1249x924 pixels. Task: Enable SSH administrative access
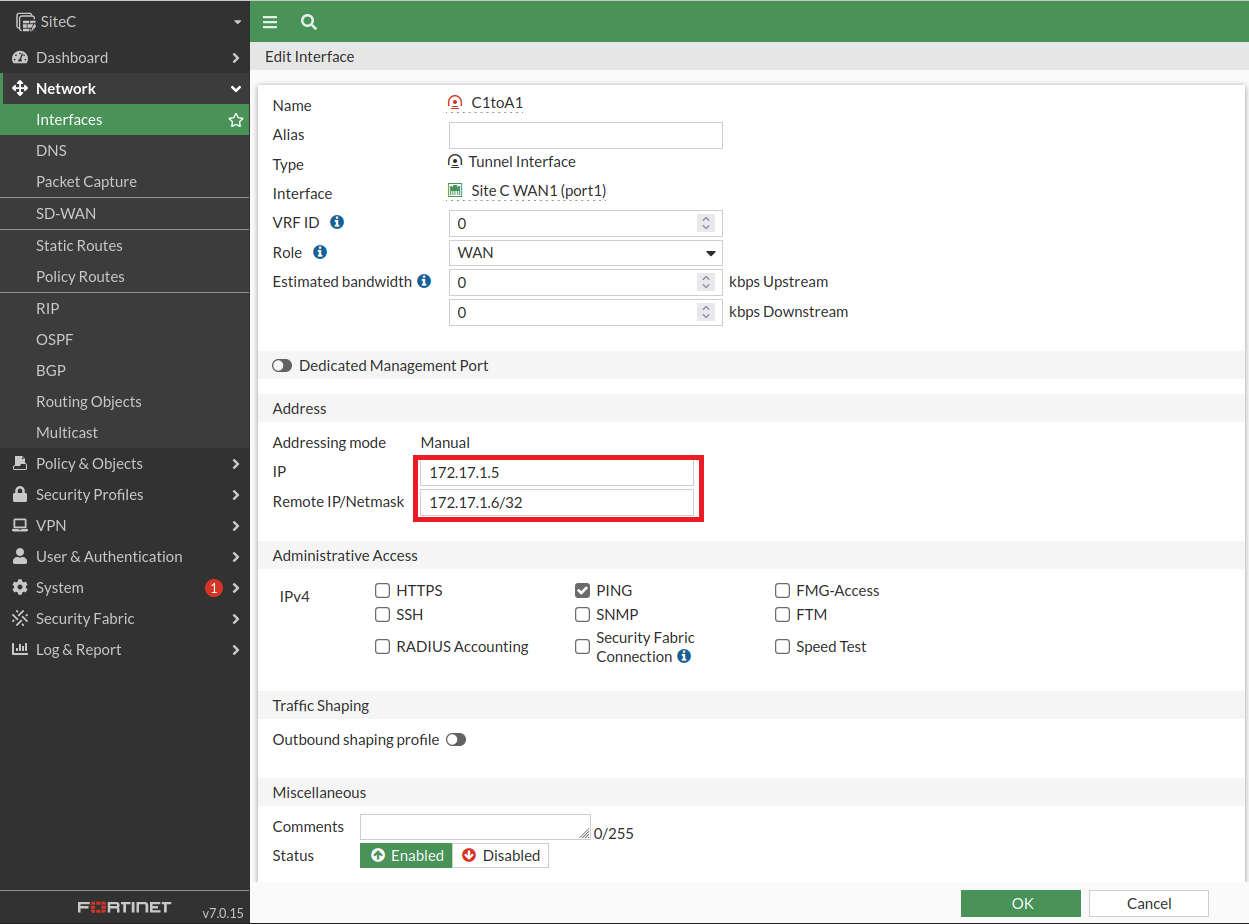point(382,615)
